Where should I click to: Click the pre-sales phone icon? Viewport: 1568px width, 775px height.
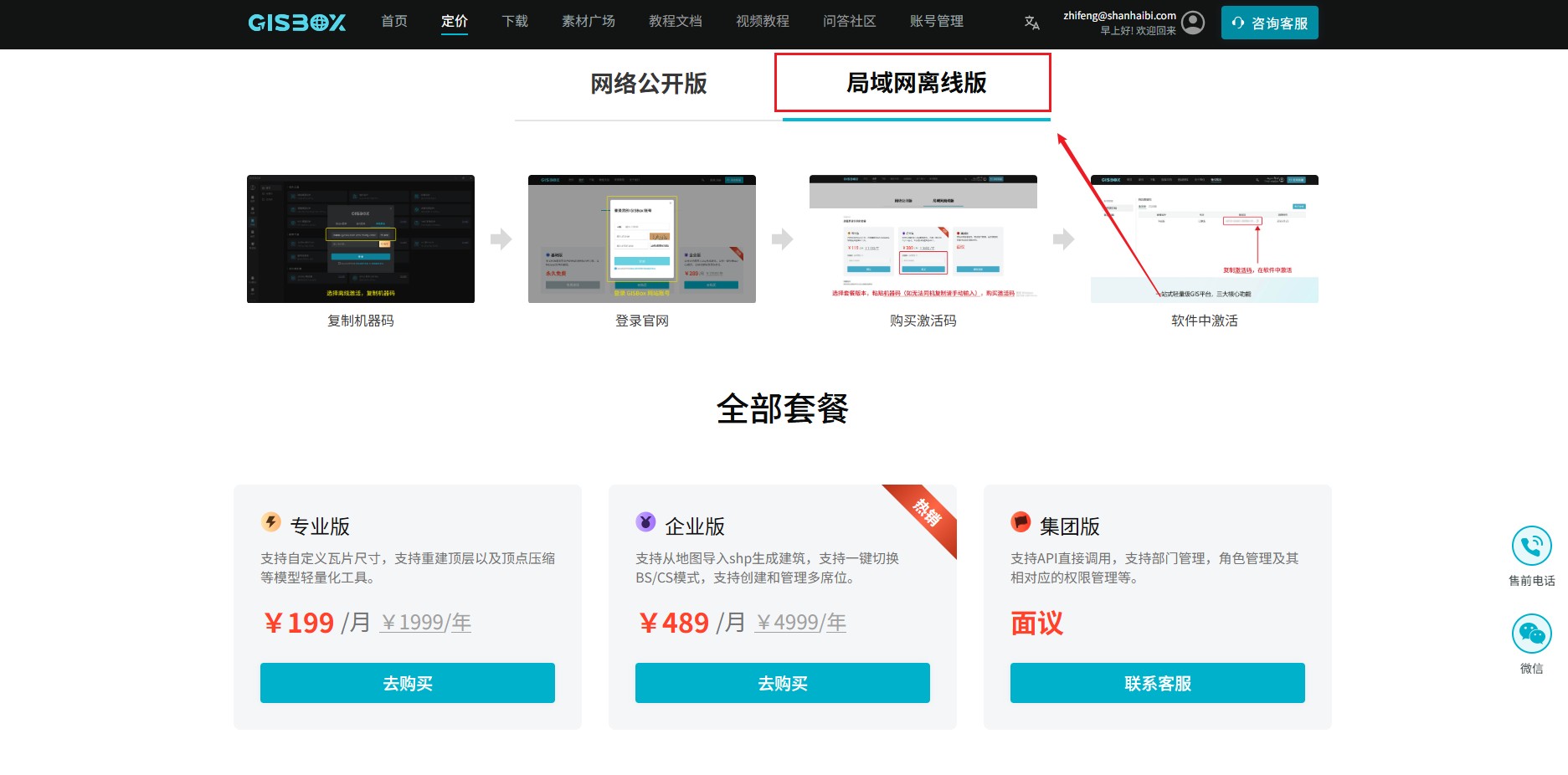pyautogui.click(x=1531, y=547)
